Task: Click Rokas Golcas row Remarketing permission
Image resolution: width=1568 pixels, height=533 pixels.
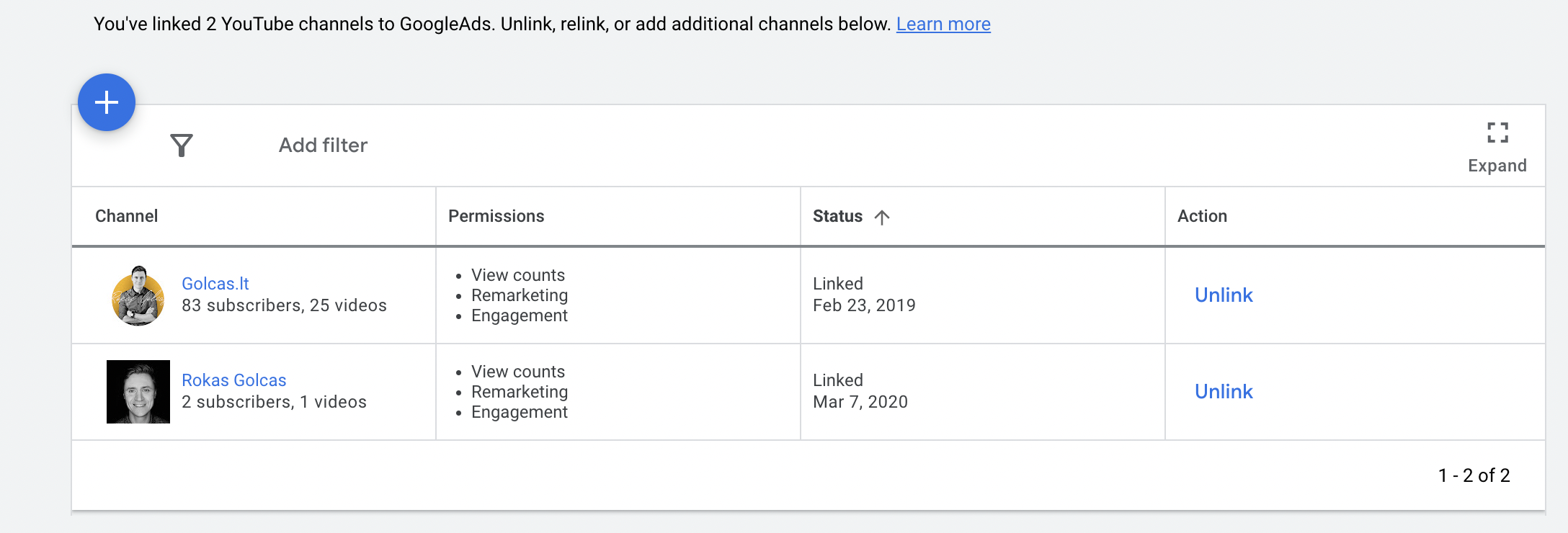Action: [x=520, y=392]
